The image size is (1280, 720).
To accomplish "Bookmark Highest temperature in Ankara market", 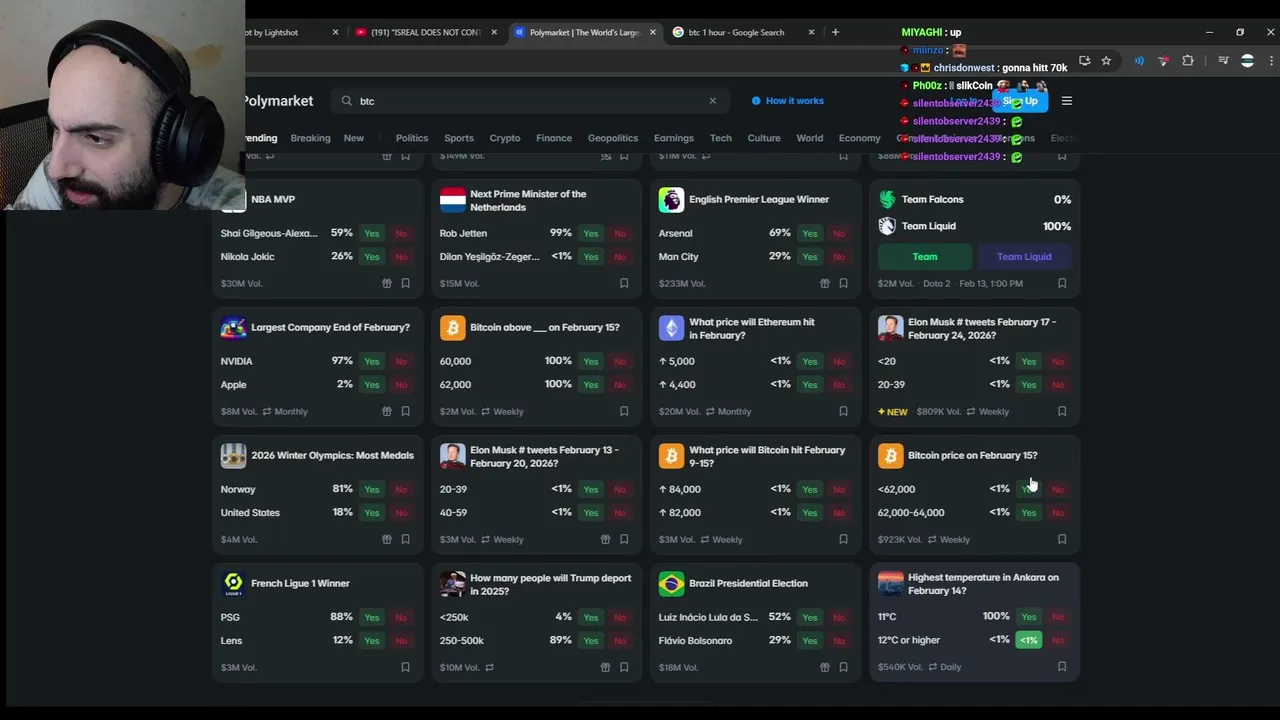I will click(1062, 667).
